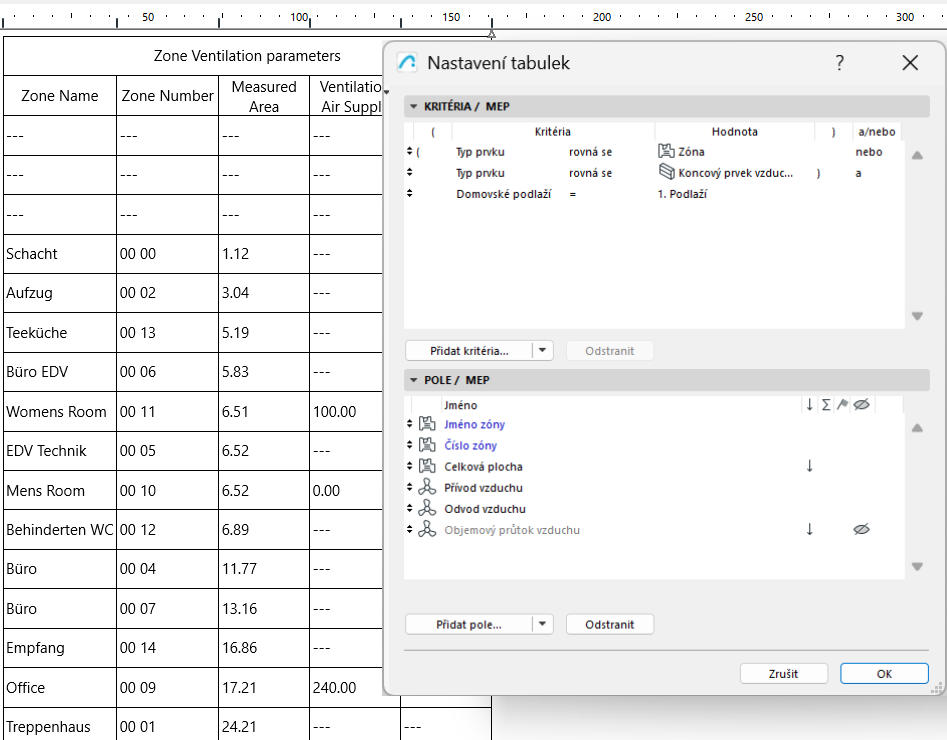Toggle visibility of Objemový průtok vzduchu field
Screen dimensions: 947x740
tap(862, 529)
